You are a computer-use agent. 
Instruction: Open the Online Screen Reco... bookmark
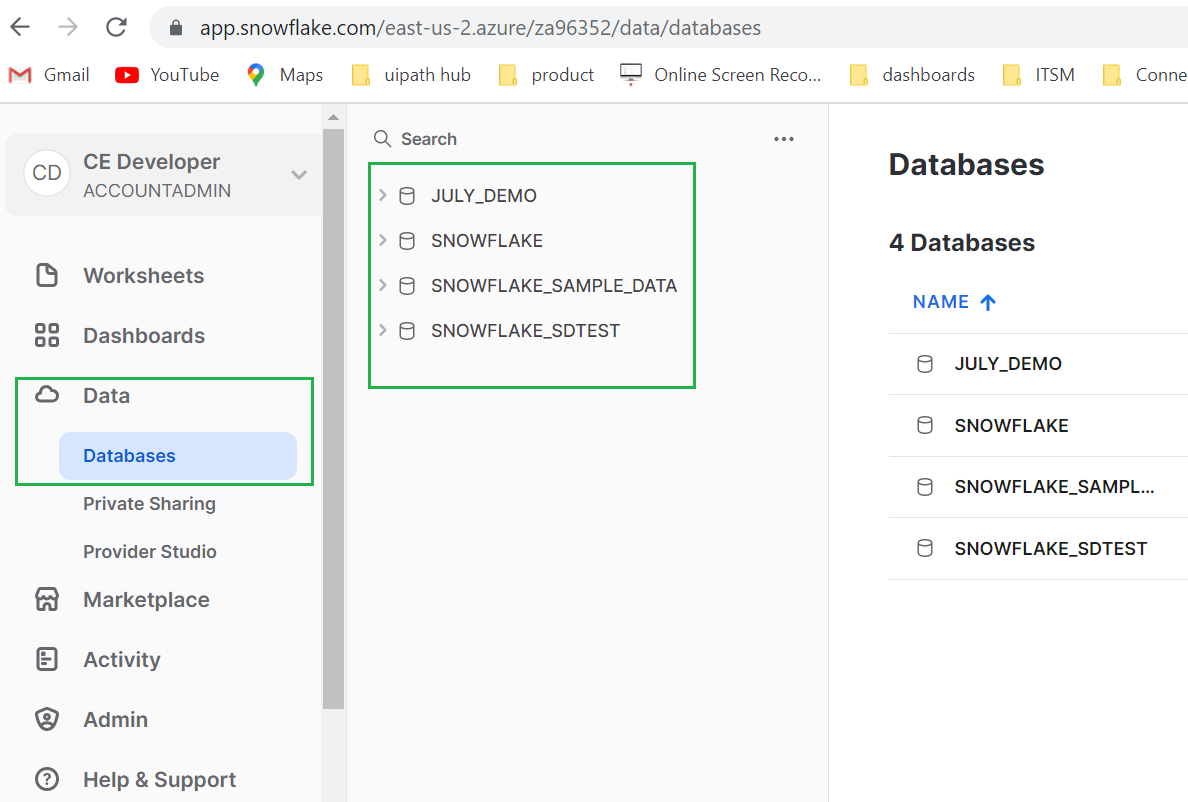(721, 75)
